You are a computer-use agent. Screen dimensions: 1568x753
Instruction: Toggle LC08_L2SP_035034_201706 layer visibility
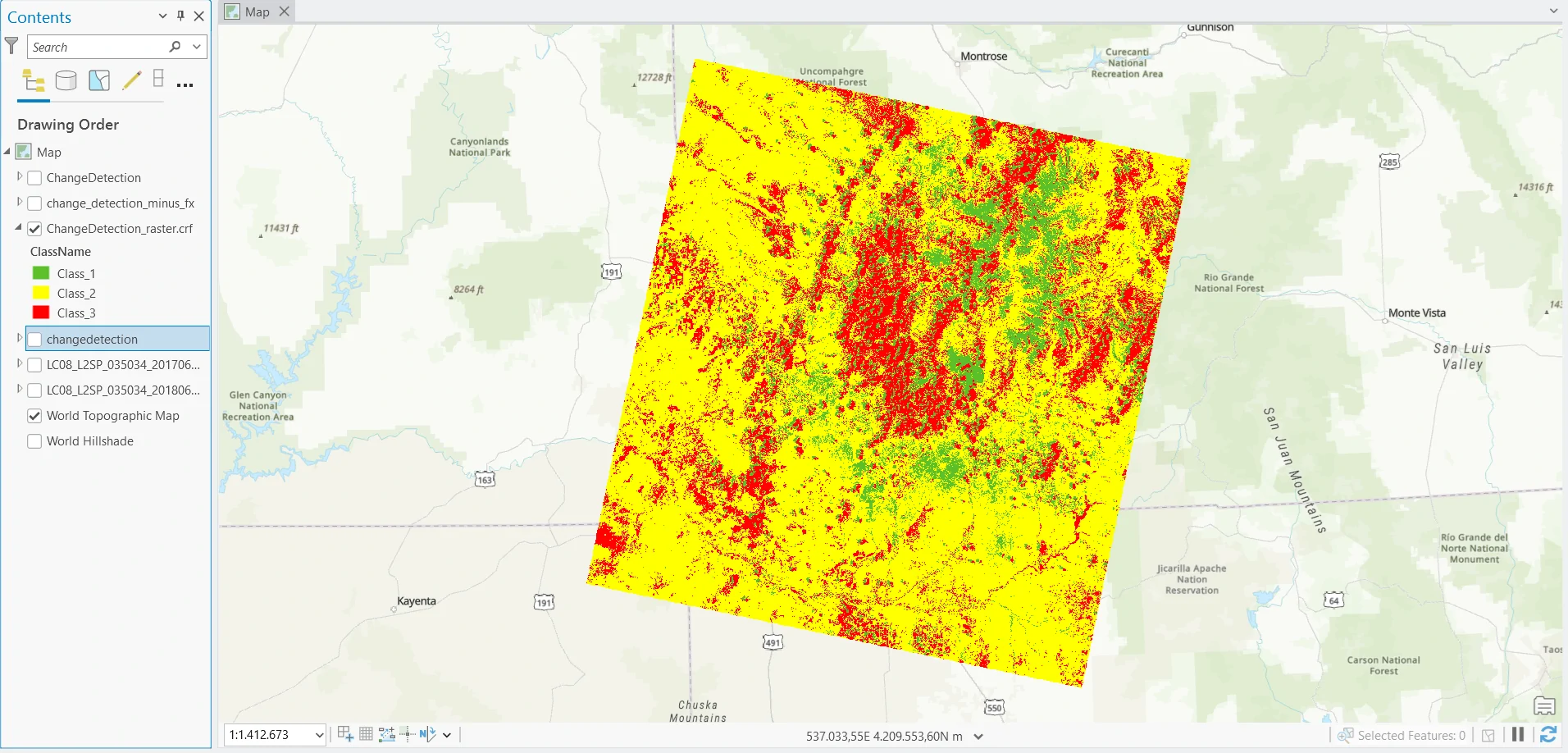coord(34,365)
